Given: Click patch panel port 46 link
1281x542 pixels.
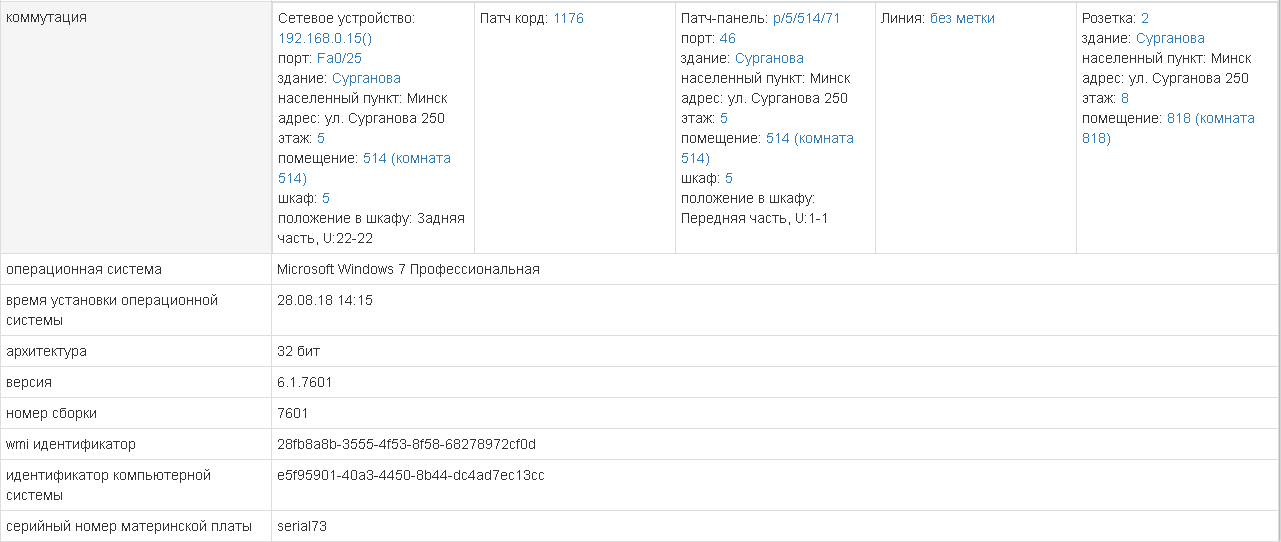Looking at the screenshot, I should tap(727, 38).
